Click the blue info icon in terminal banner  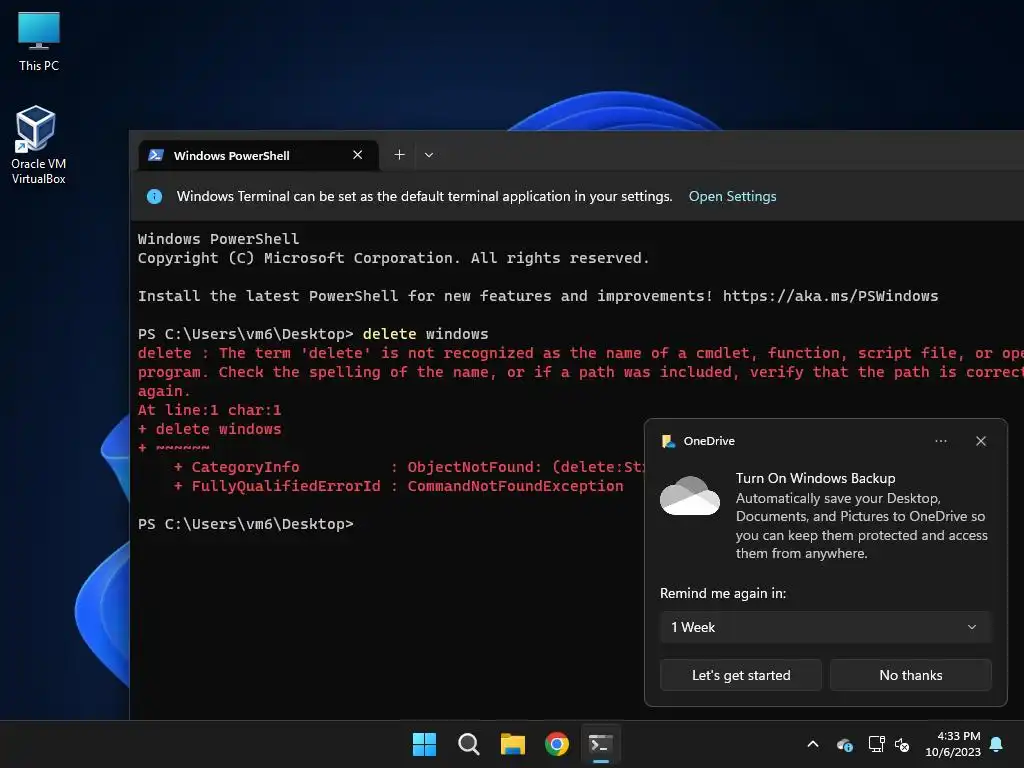coord(154,197)
